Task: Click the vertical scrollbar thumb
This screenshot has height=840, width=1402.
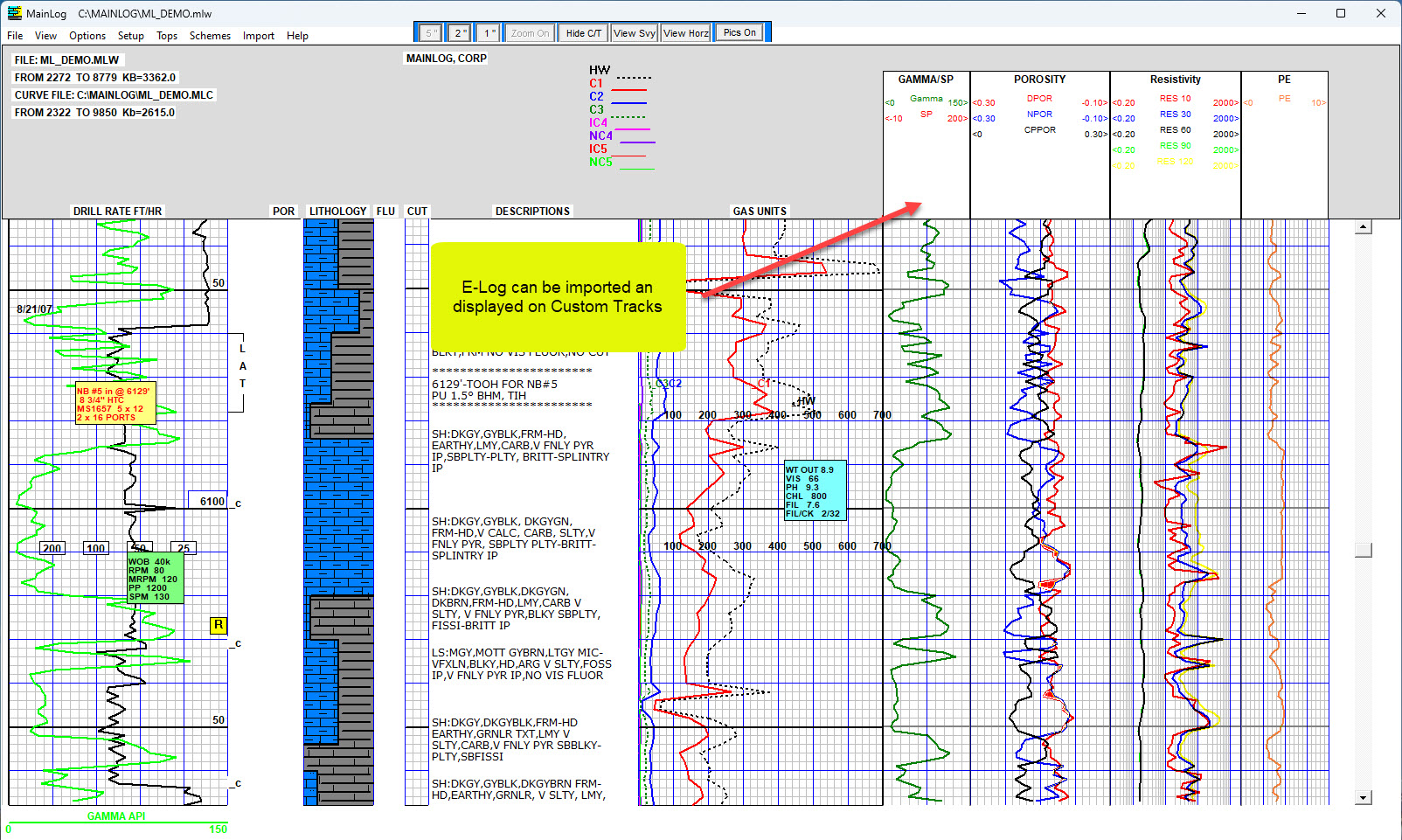Action: tap(1363, 550)
